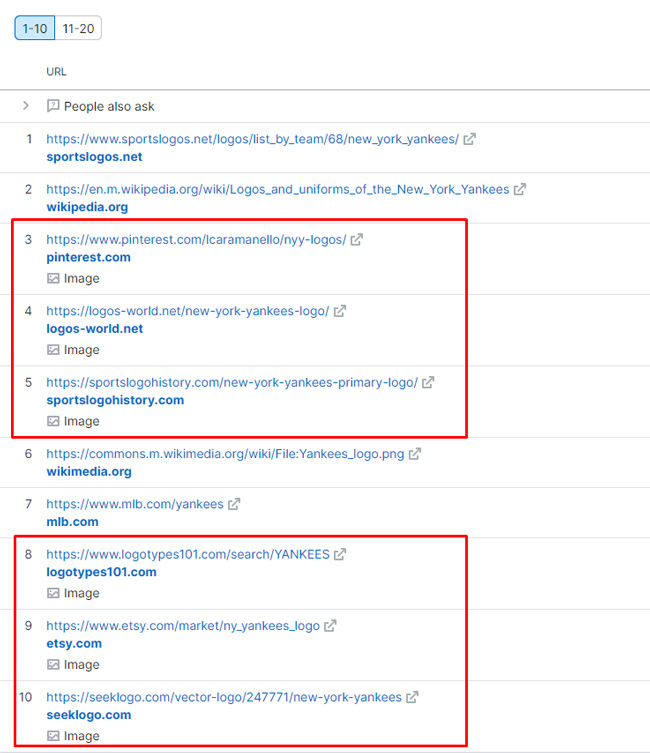
Task: Click the Image label under etsy.com
Action: click(82, 665)
